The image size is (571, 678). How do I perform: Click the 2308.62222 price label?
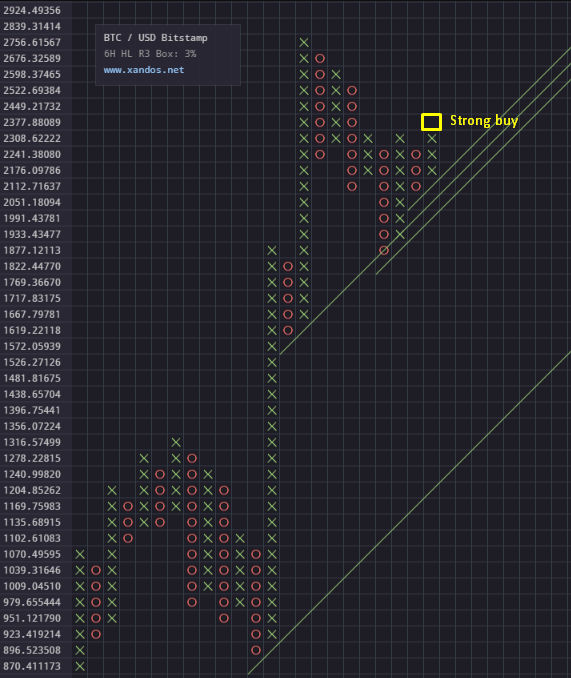(x=32, y=138)
